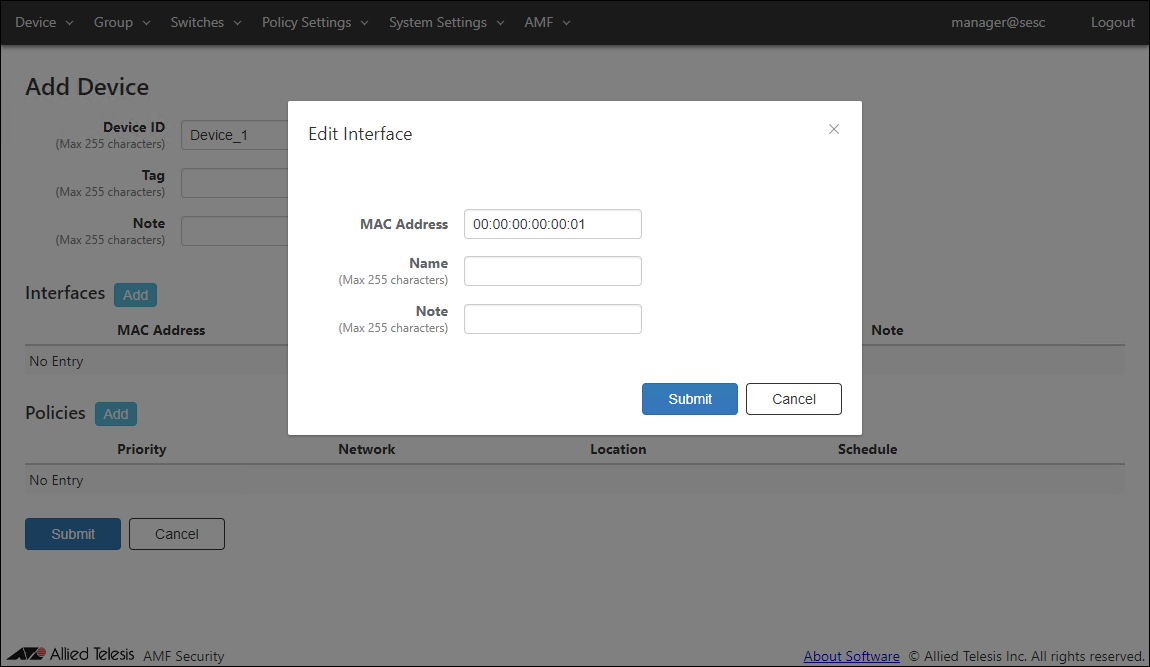
Task: Submit the Add Device form
Action: (73, 534)
